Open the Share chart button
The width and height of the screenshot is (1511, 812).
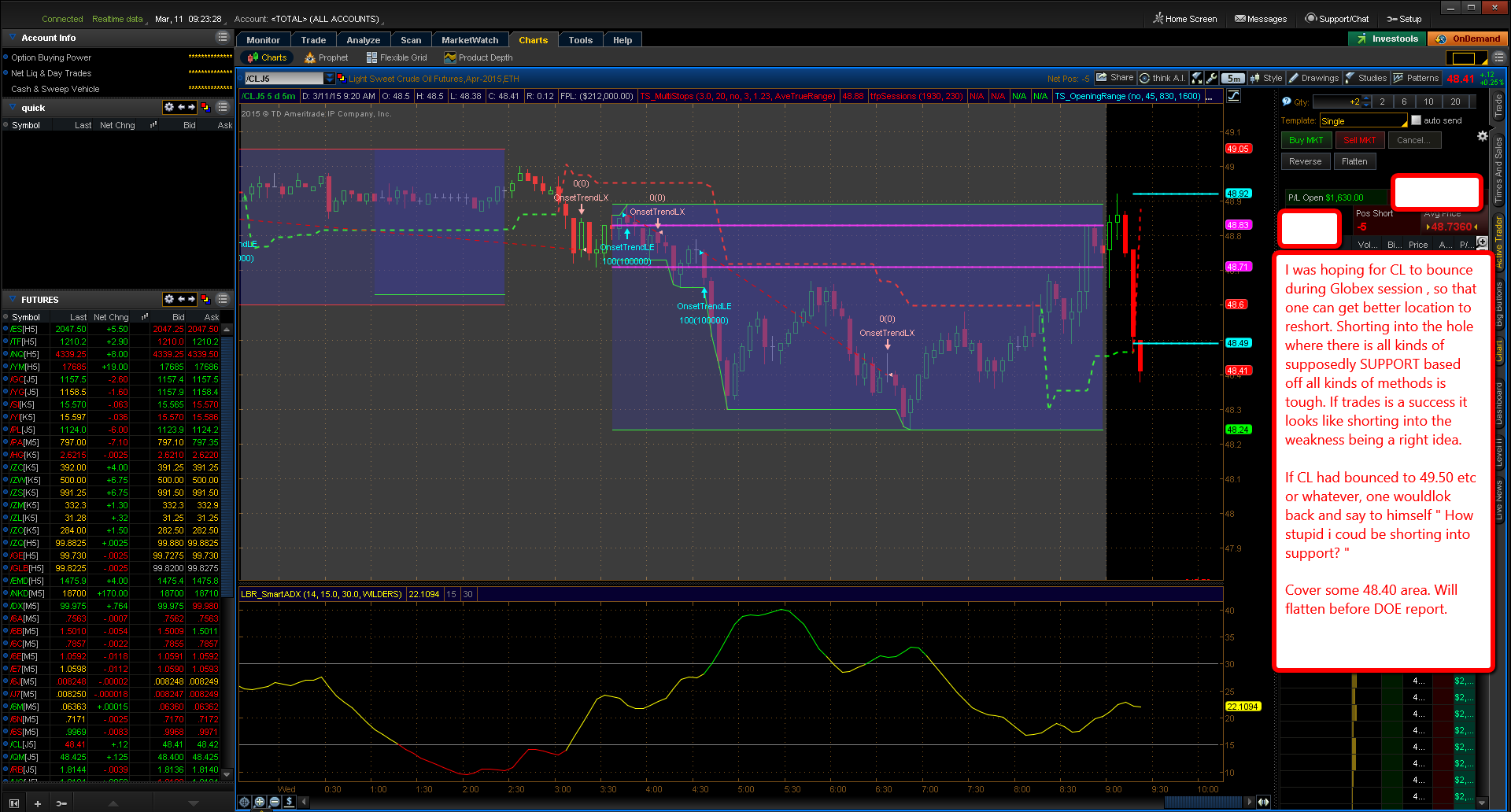click(1115, 78)
